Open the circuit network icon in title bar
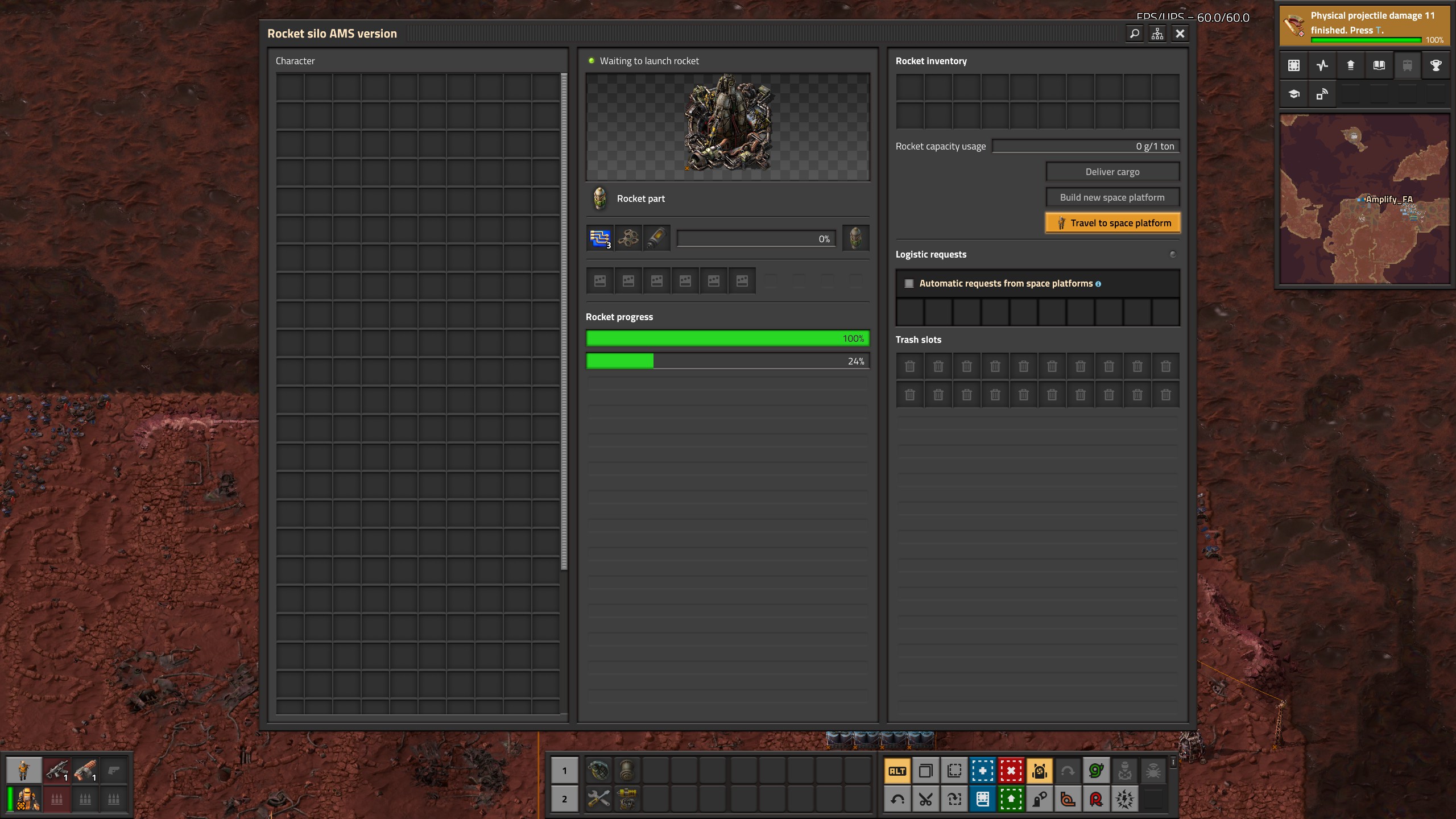1456x819 pixels. pyautogui.click(x=1157, y=34)
